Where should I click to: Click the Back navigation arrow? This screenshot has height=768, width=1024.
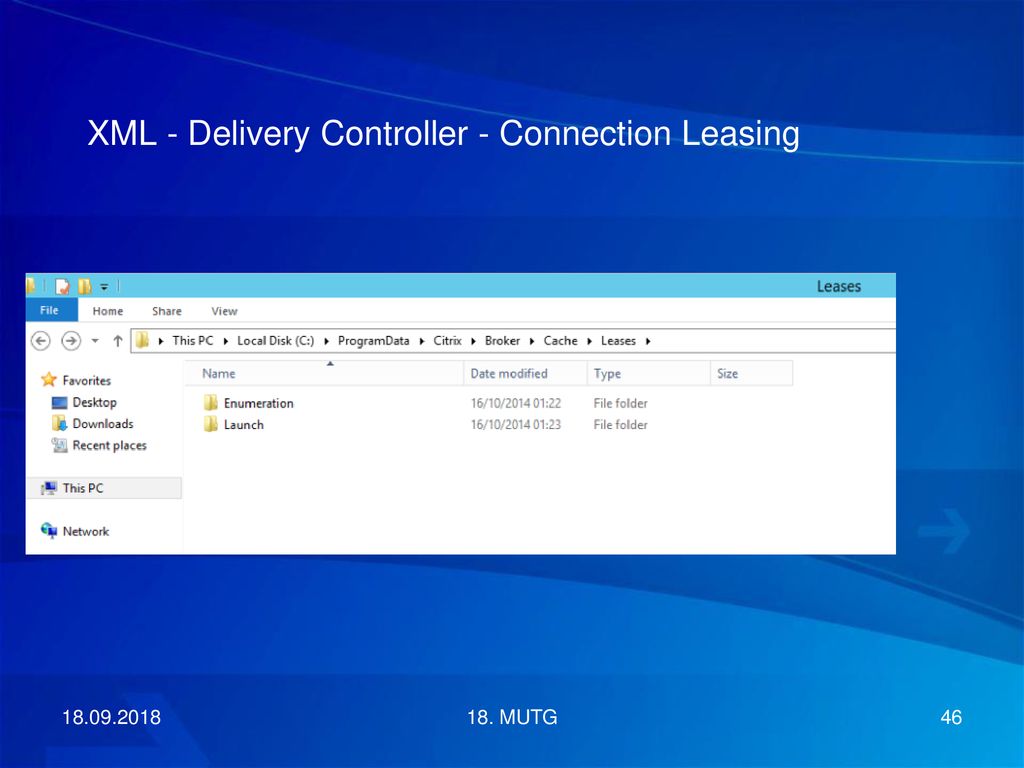[x=40, y=341]
